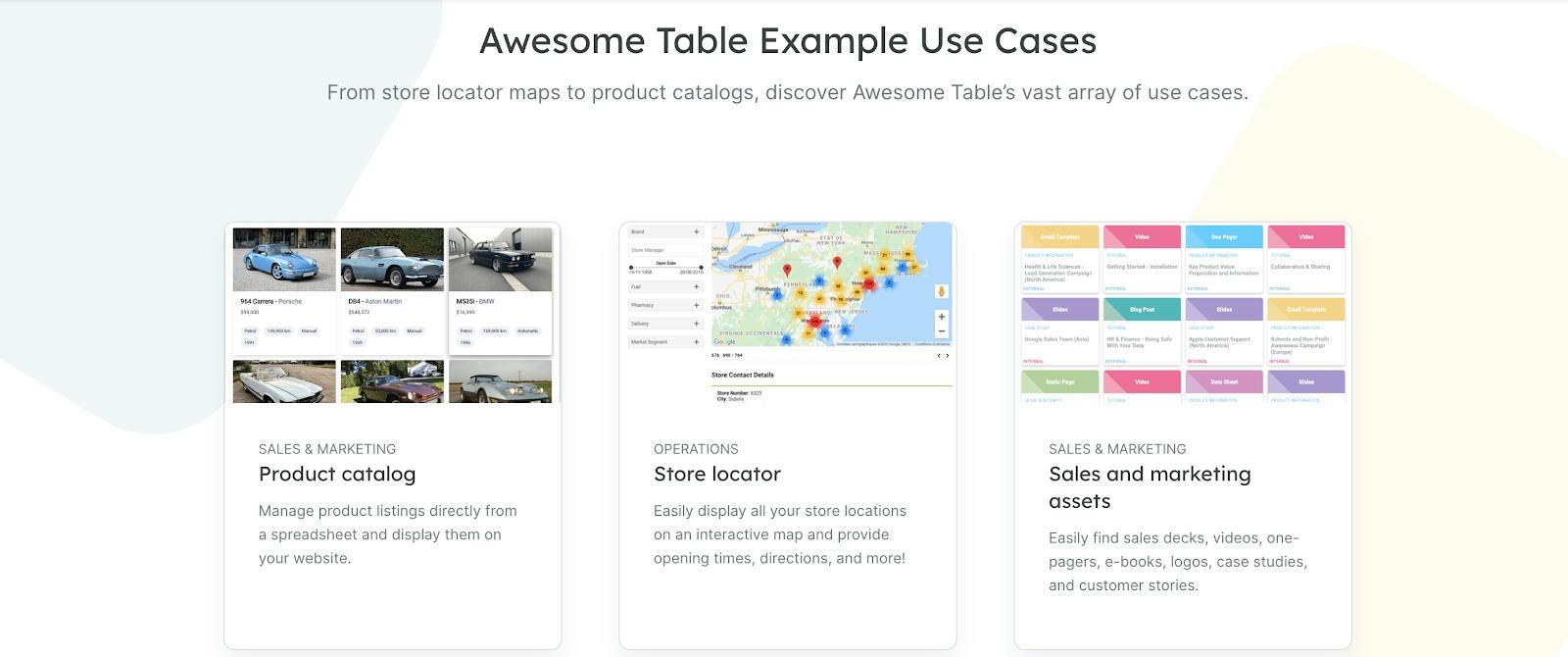
Task: Select the Automatic tag on BMW card
Action: [x=526, y=330]
